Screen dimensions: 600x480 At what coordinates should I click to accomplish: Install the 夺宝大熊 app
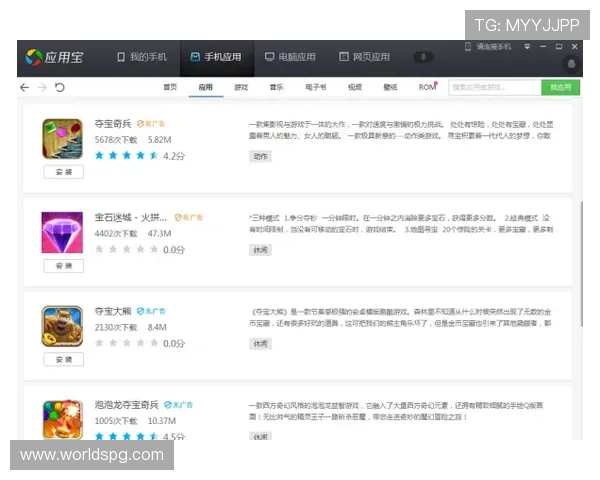(64, 360)
